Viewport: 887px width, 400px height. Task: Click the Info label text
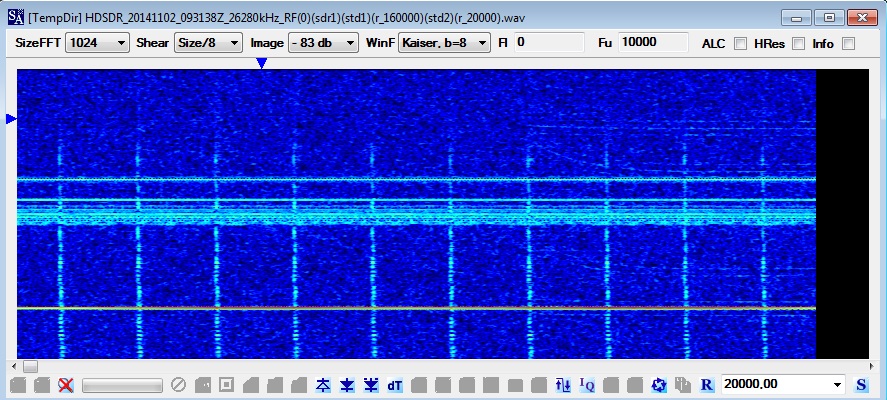coord(823,44)
